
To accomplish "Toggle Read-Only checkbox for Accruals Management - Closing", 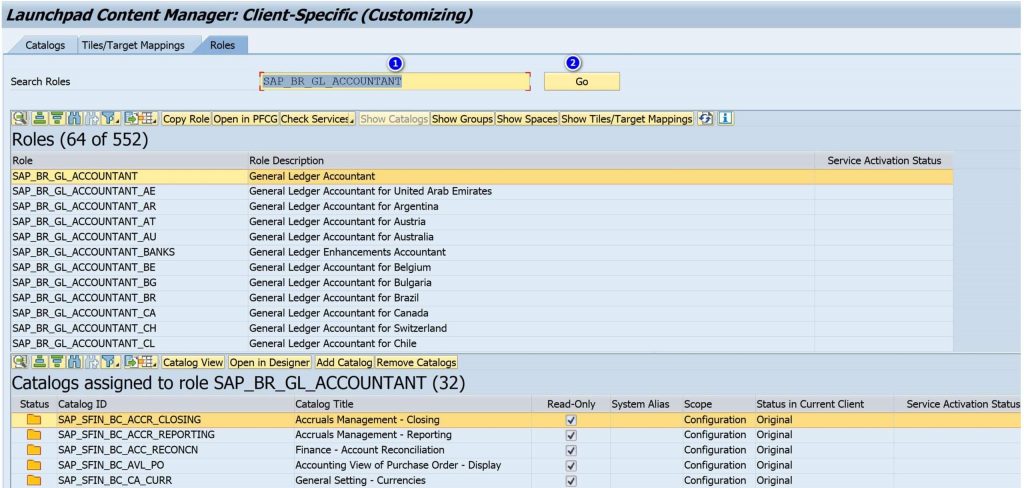I will pyautogui.click(x=571, y=420).
